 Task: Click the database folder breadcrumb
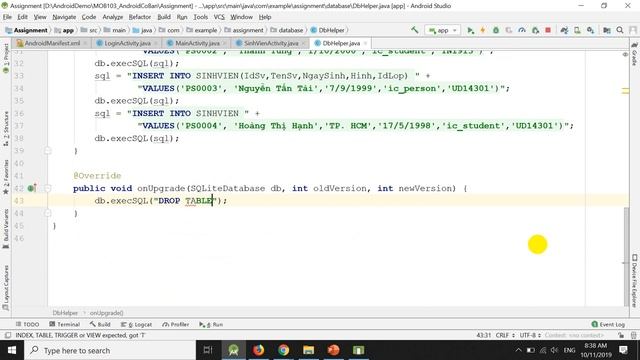[287, 30]
